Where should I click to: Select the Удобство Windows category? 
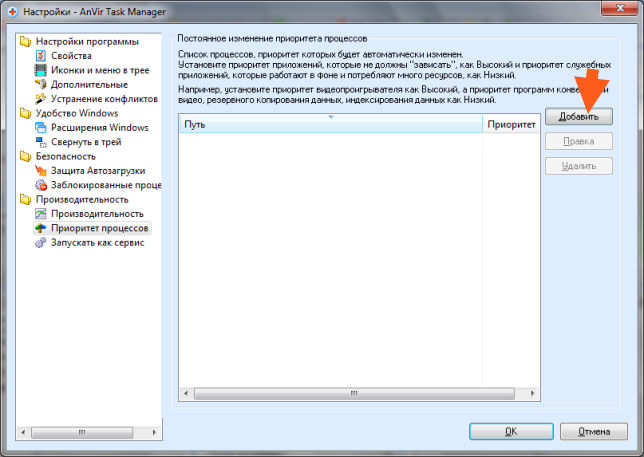point(77,113)
